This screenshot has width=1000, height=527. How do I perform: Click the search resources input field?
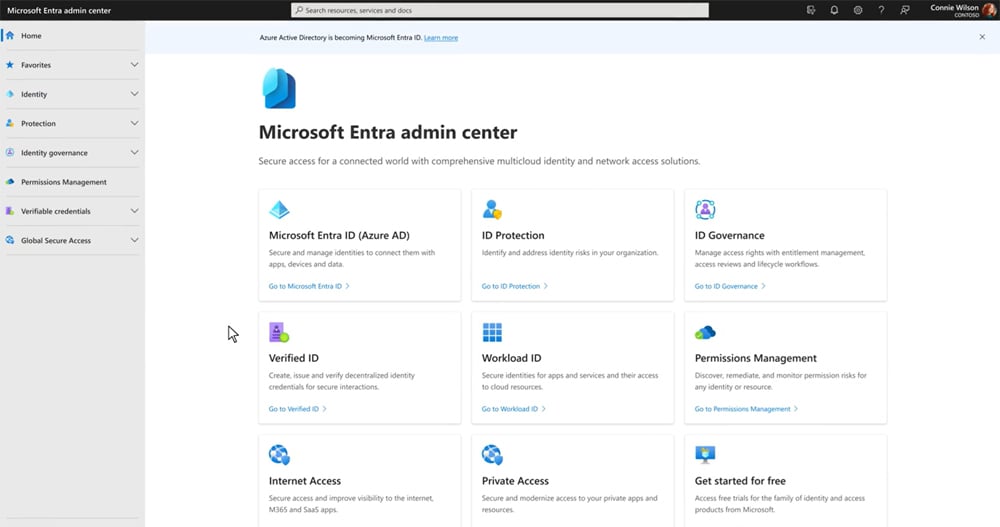pos(500,10)
